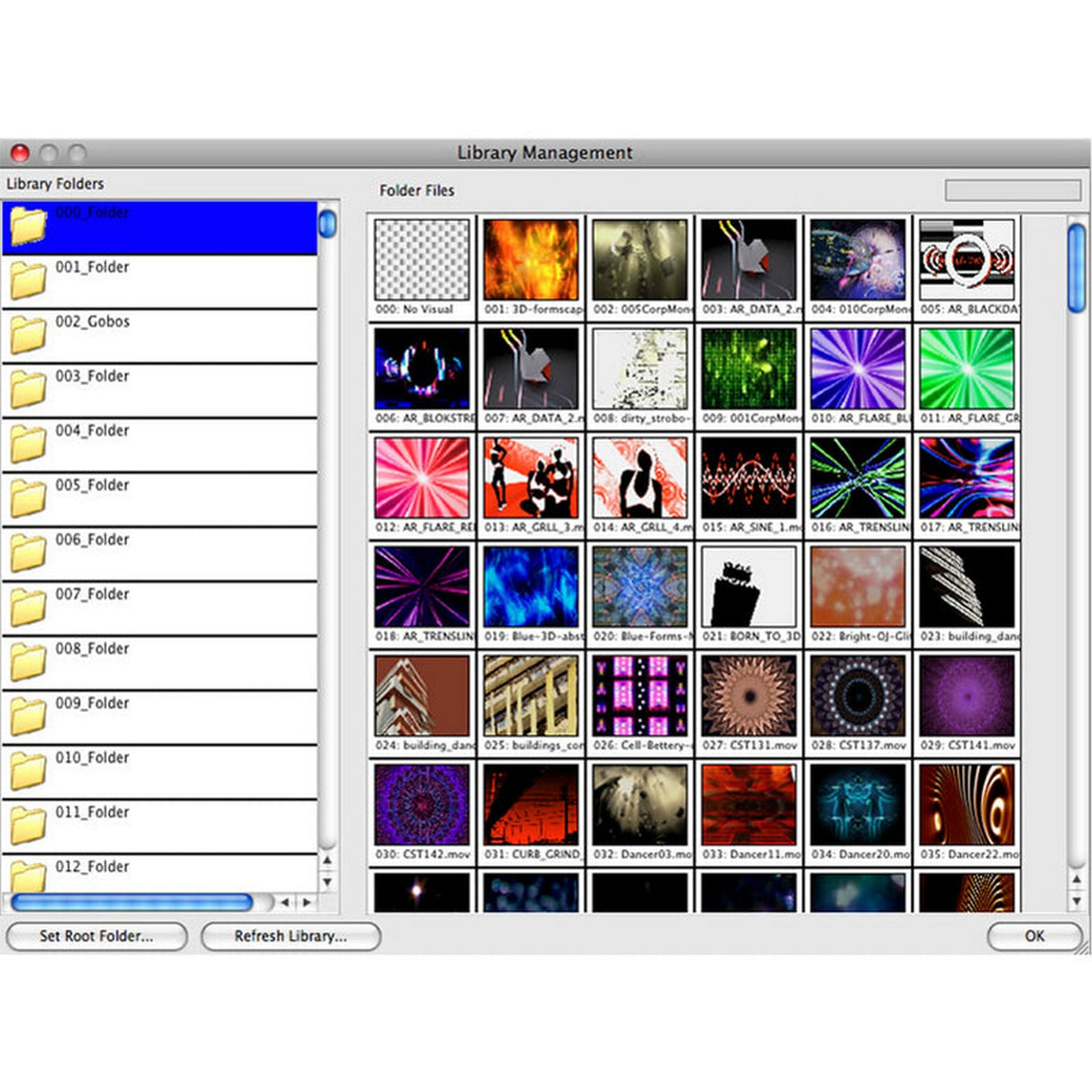Select the '021: BORN_TO_3D' thumbnail

[x=749, y=588]
